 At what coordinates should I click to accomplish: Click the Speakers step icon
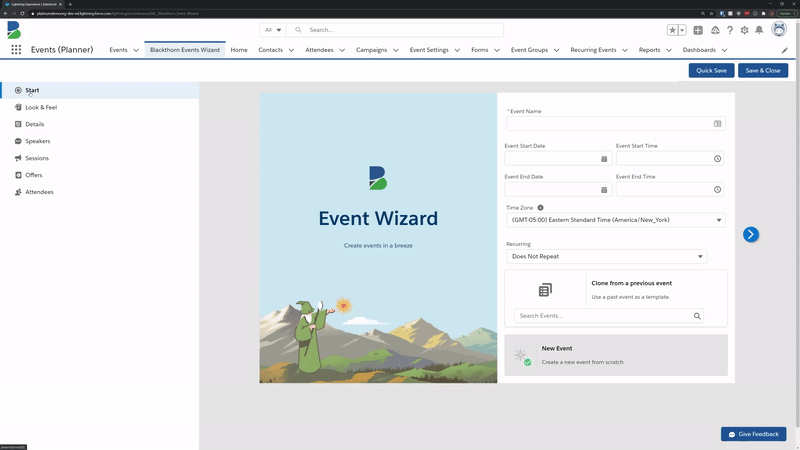[x=18, y=141]
